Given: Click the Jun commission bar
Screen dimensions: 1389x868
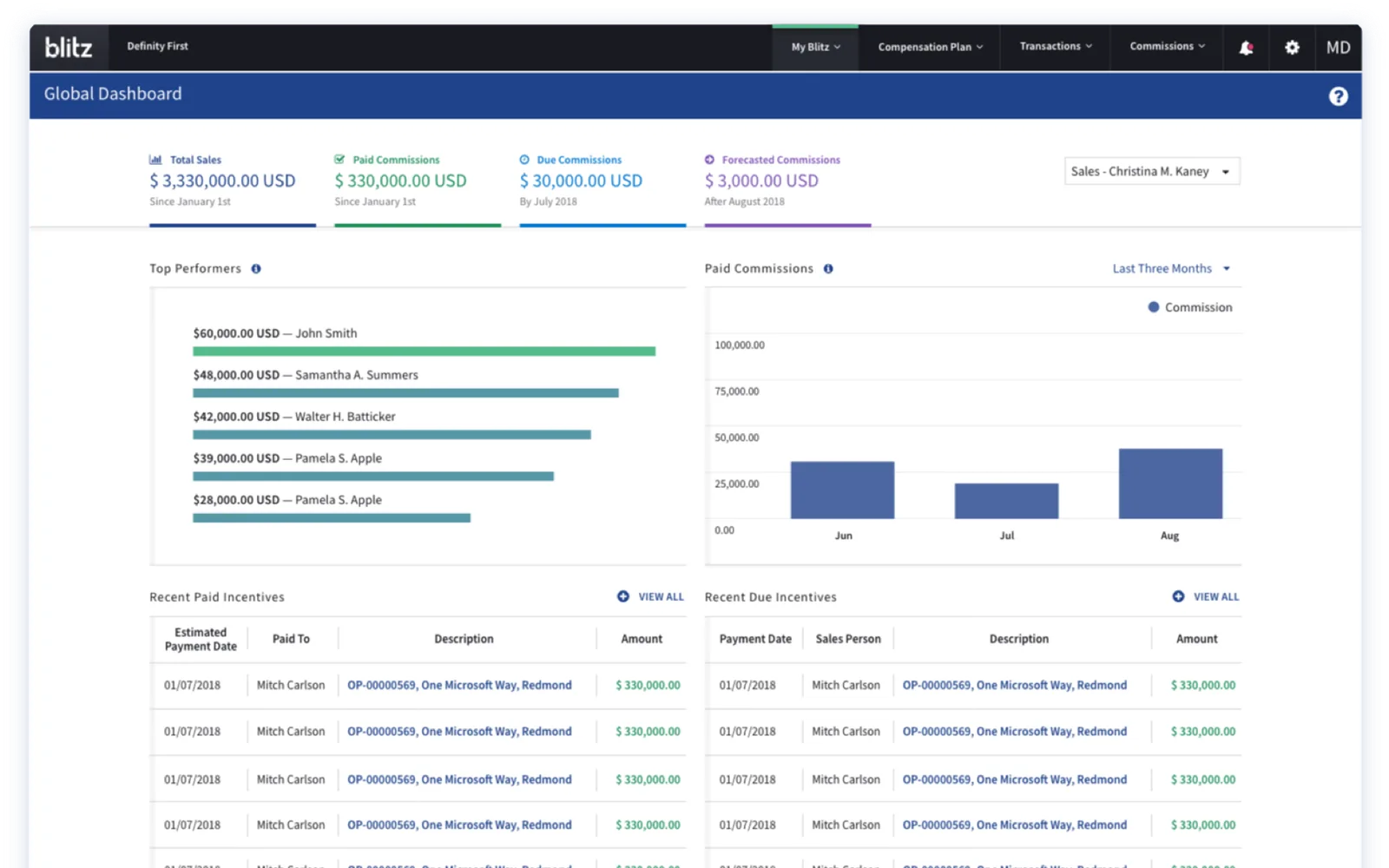Looking at the screenshot, I should tap(842, 490).
